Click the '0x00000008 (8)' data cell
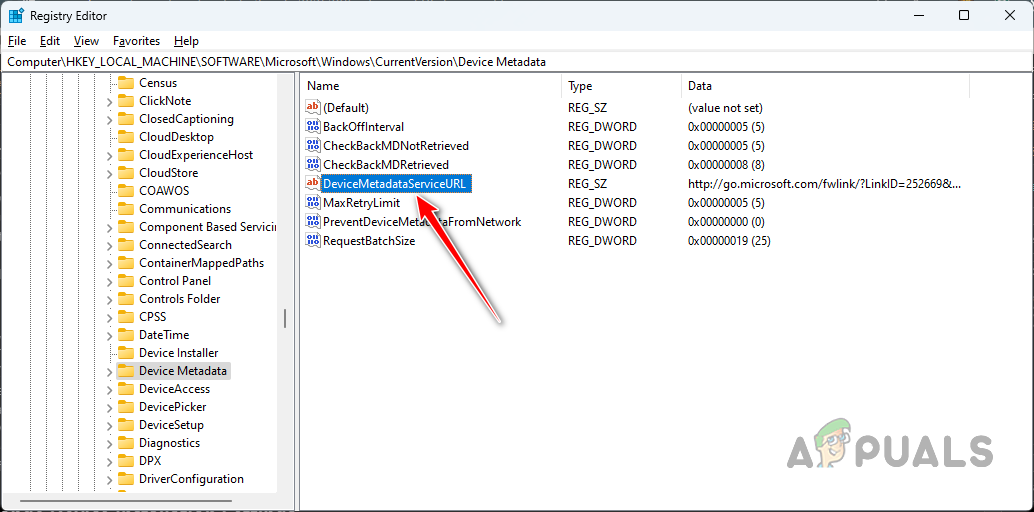Viewport: 1034px width, 512px height. 726,164
